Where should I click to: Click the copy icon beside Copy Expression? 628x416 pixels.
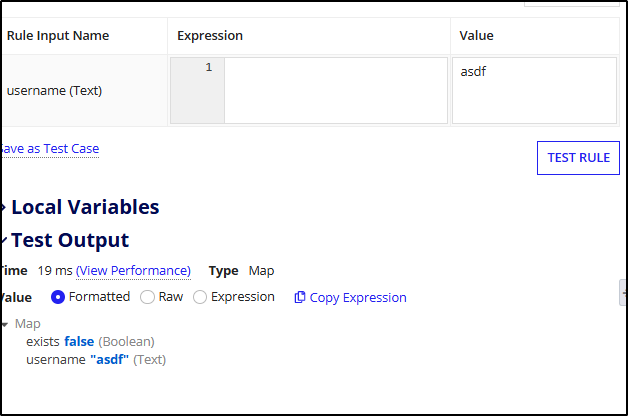pos(300,298)
